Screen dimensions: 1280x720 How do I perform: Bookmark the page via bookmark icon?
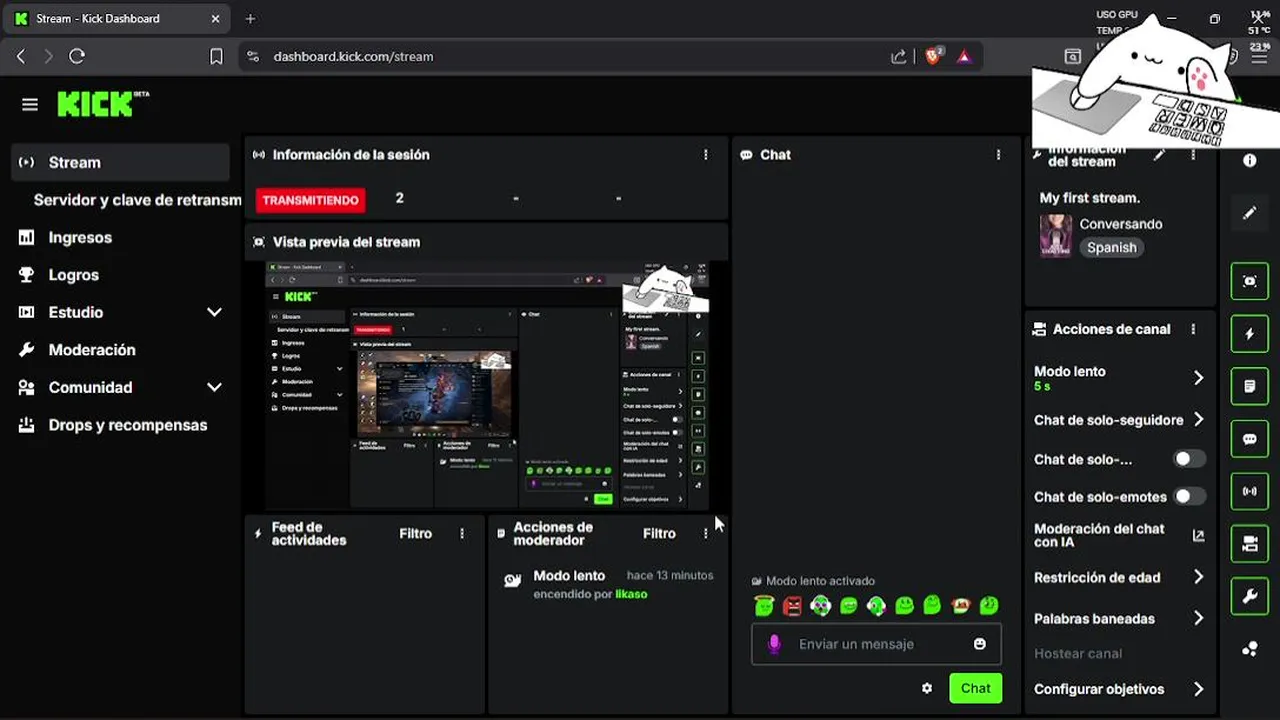tap(216, 57)
